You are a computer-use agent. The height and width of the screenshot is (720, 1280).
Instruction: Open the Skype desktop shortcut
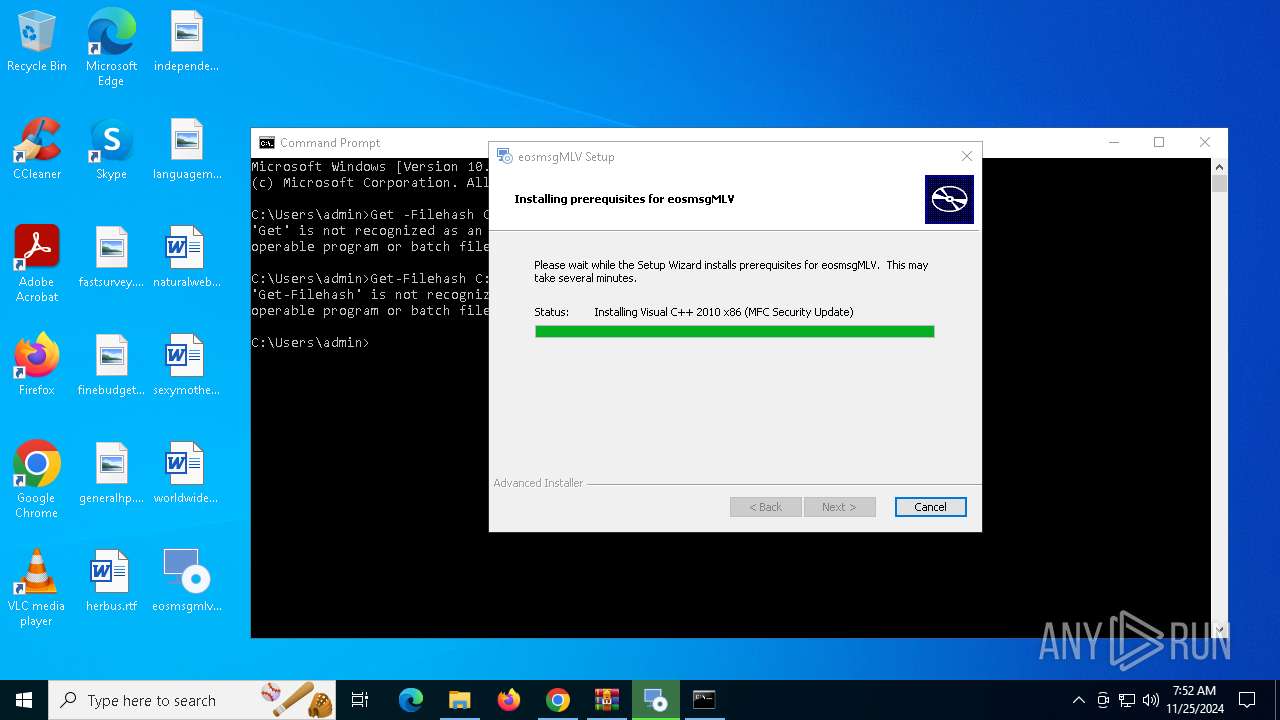[x=111, y=150]
